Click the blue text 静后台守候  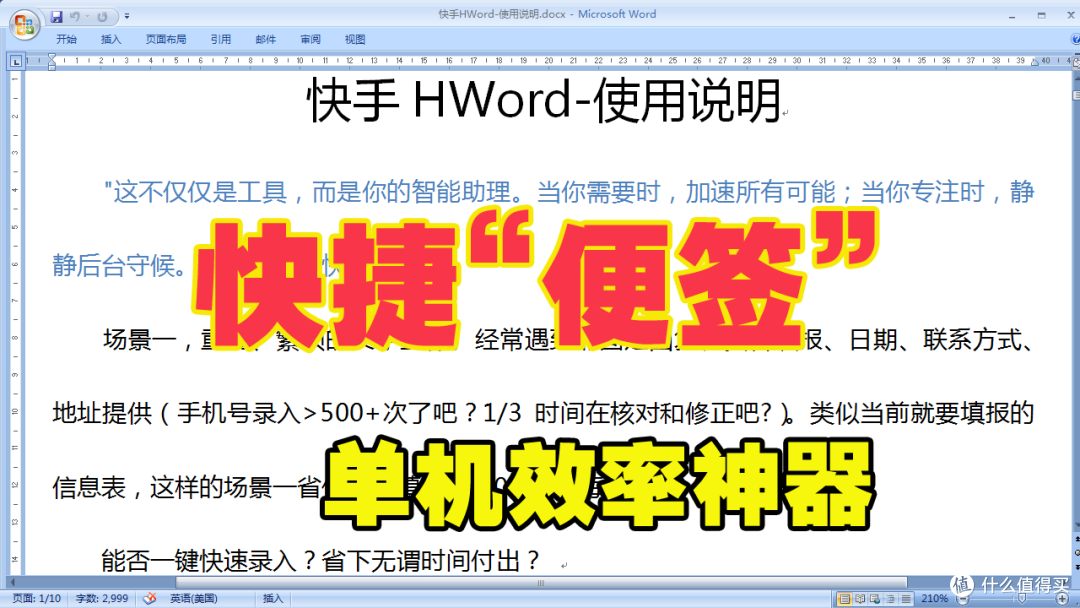pyautogui.click(x=114, y=265)
